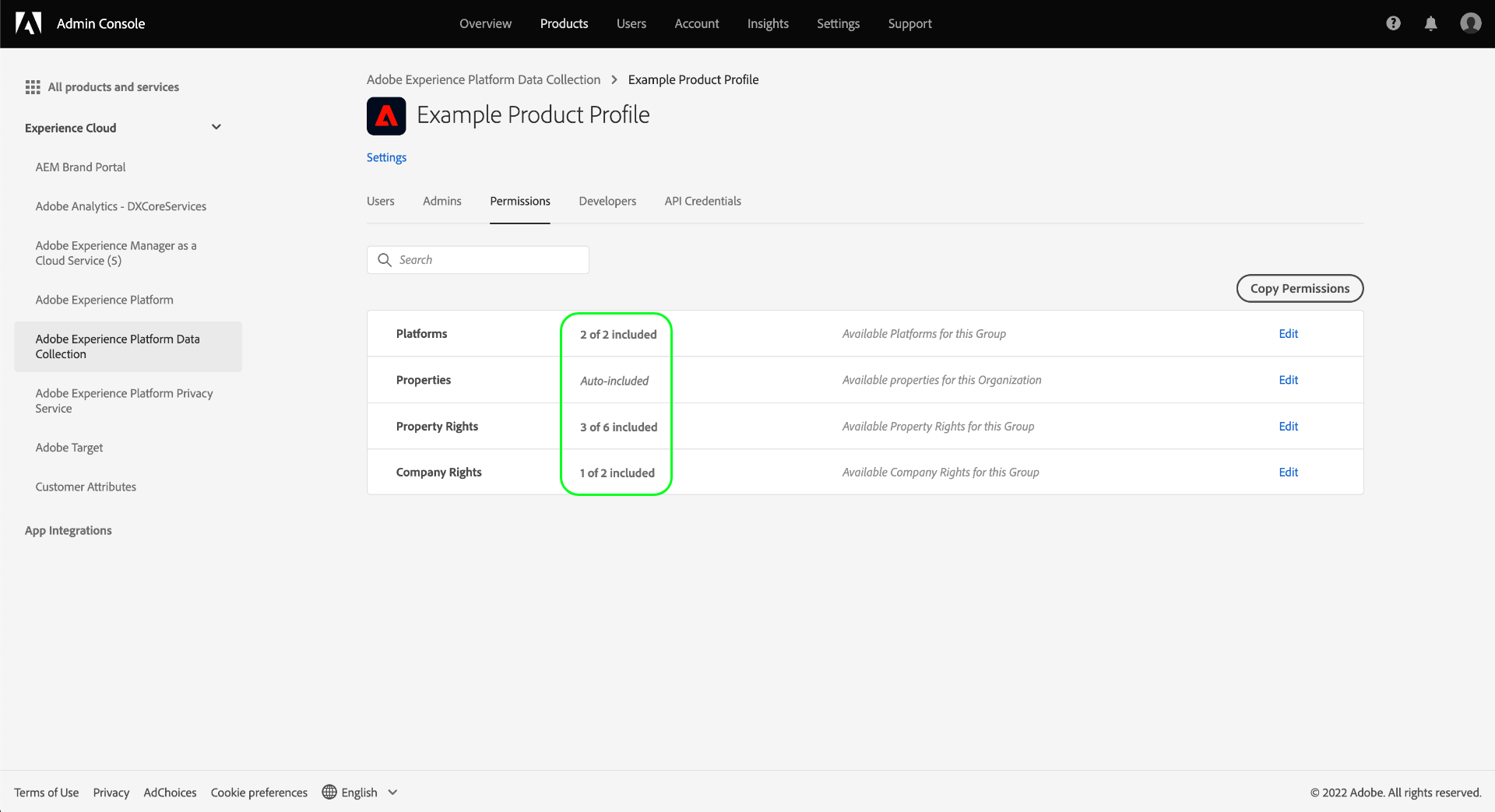Open the help question mark icon

1393,23
